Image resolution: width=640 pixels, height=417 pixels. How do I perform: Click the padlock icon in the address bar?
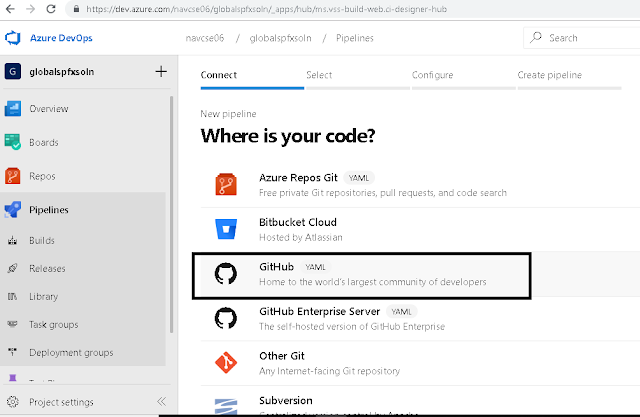click(x=76, y=9)
